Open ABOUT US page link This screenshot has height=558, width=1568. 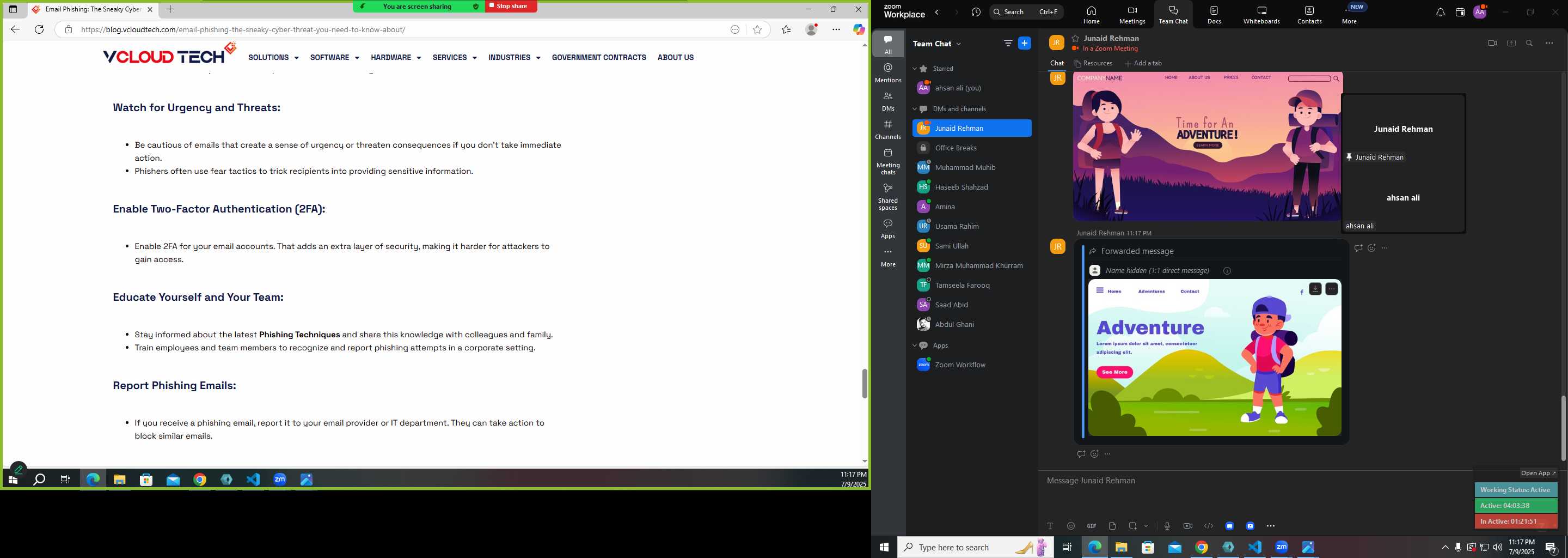point(675,57)
